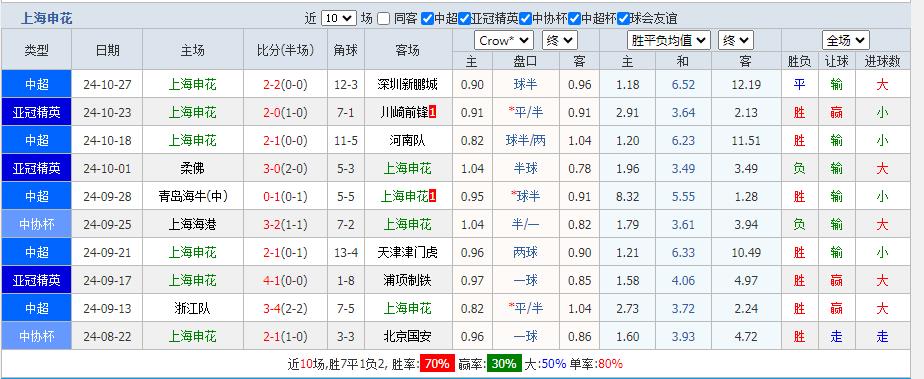The image size is (924, 379).
Task: Click home team 浙江队
Action: (193, 308)
